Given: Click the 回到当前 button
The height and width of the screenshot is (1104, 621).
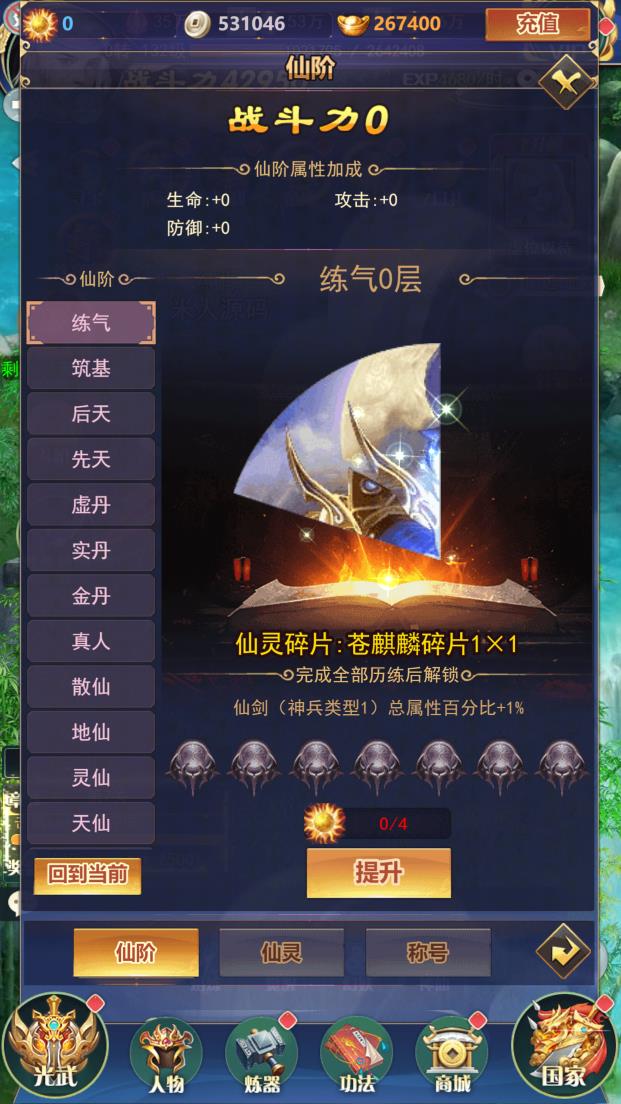Looking at the screenshot, I should coord(87,876).
